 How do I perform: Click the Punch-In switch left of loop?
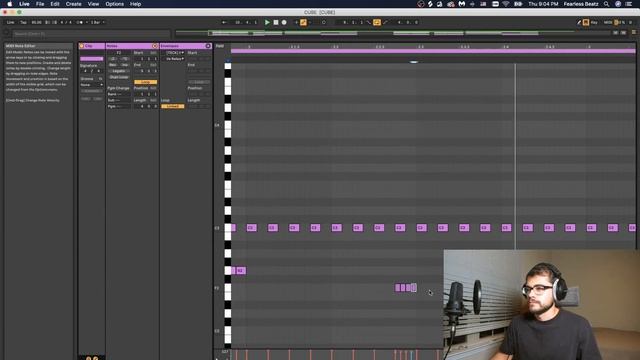tap(369, 22)
